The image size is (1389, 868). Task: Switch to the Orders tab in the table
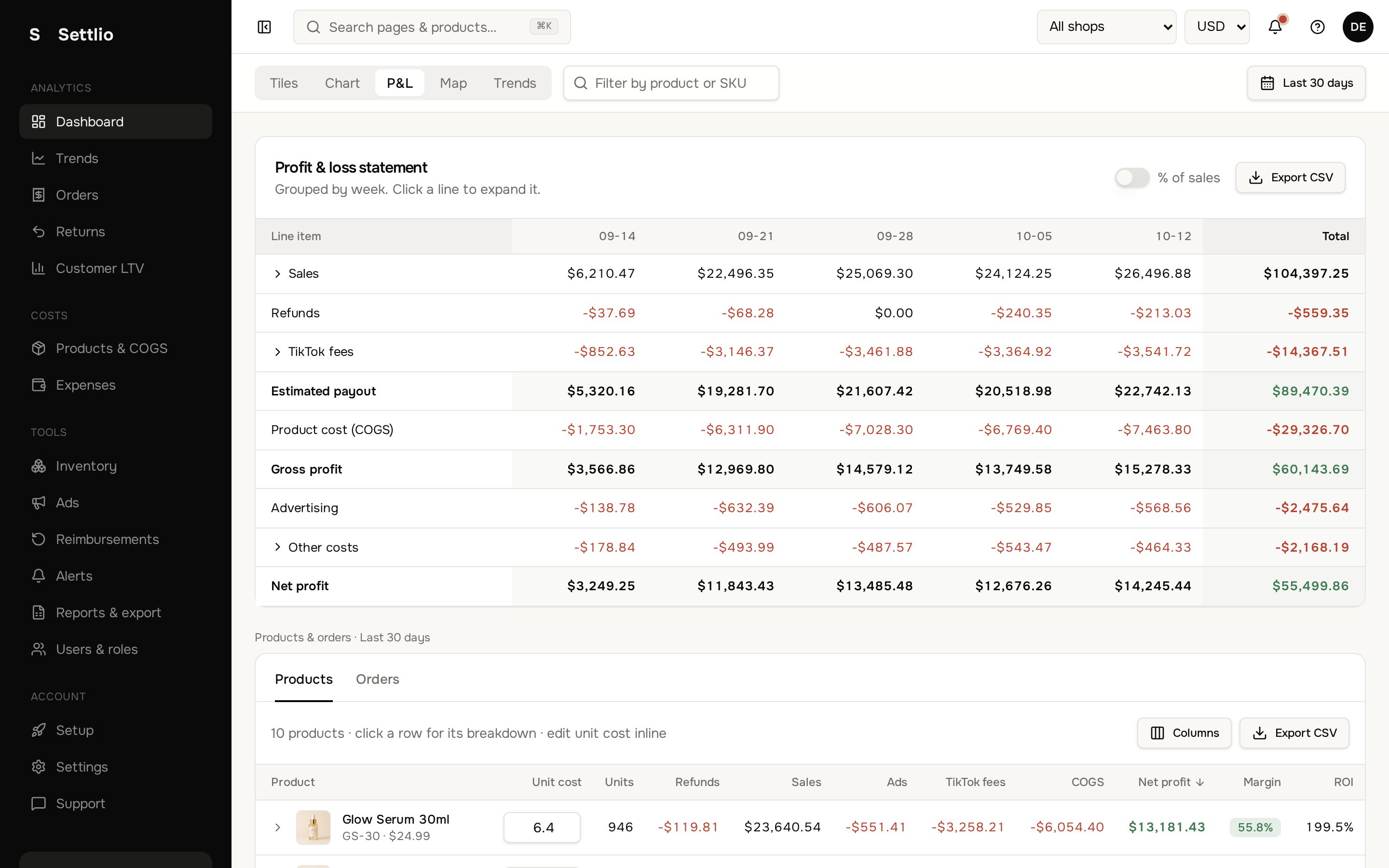tap(377, 680)
